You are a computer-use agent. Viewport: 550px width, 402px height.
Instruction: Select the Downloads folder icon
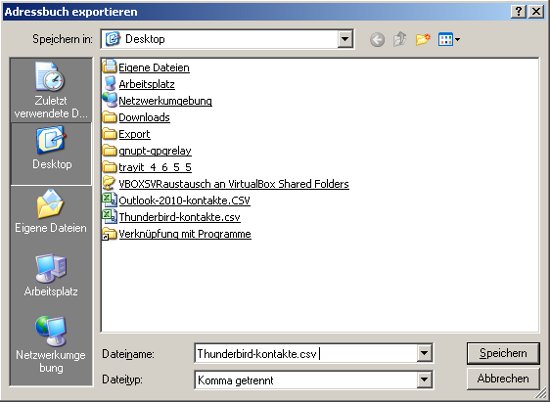[109, 117]
